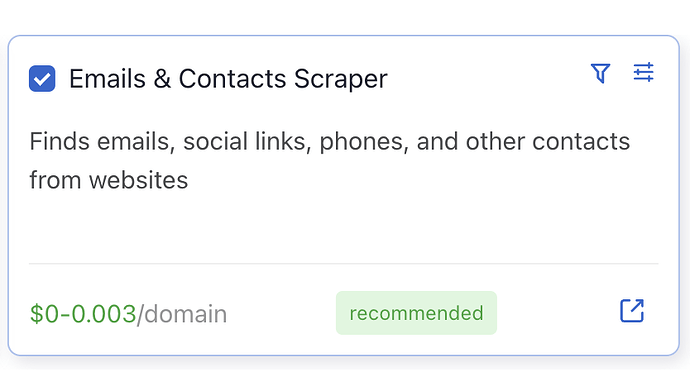This screenshot has width=690, height=372.
Task: Open the filter funnel icon
Action: (600, 73)
